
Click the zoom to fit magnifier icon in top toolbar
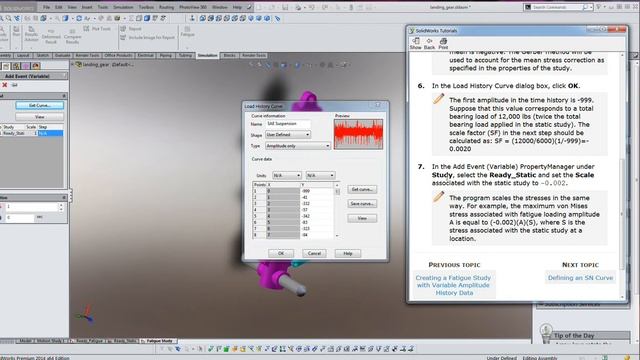coord(9,18)
